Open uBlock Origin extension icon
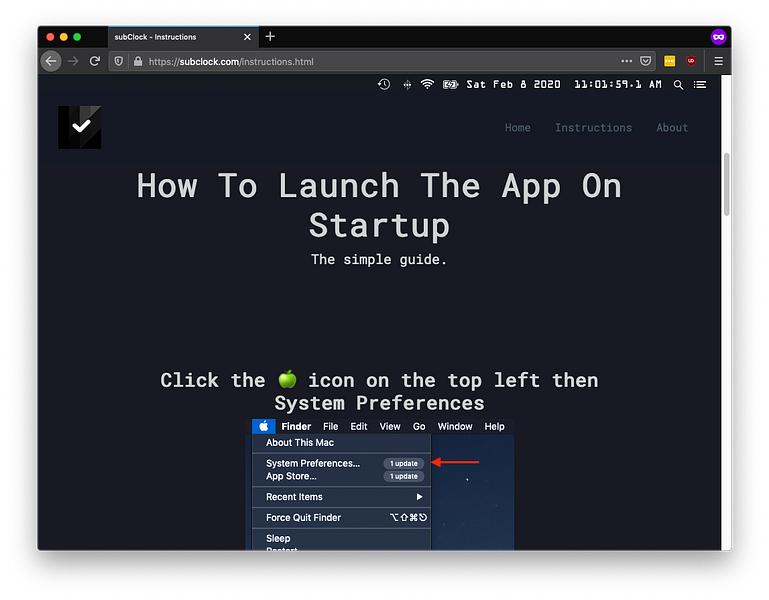 (691, 61)
